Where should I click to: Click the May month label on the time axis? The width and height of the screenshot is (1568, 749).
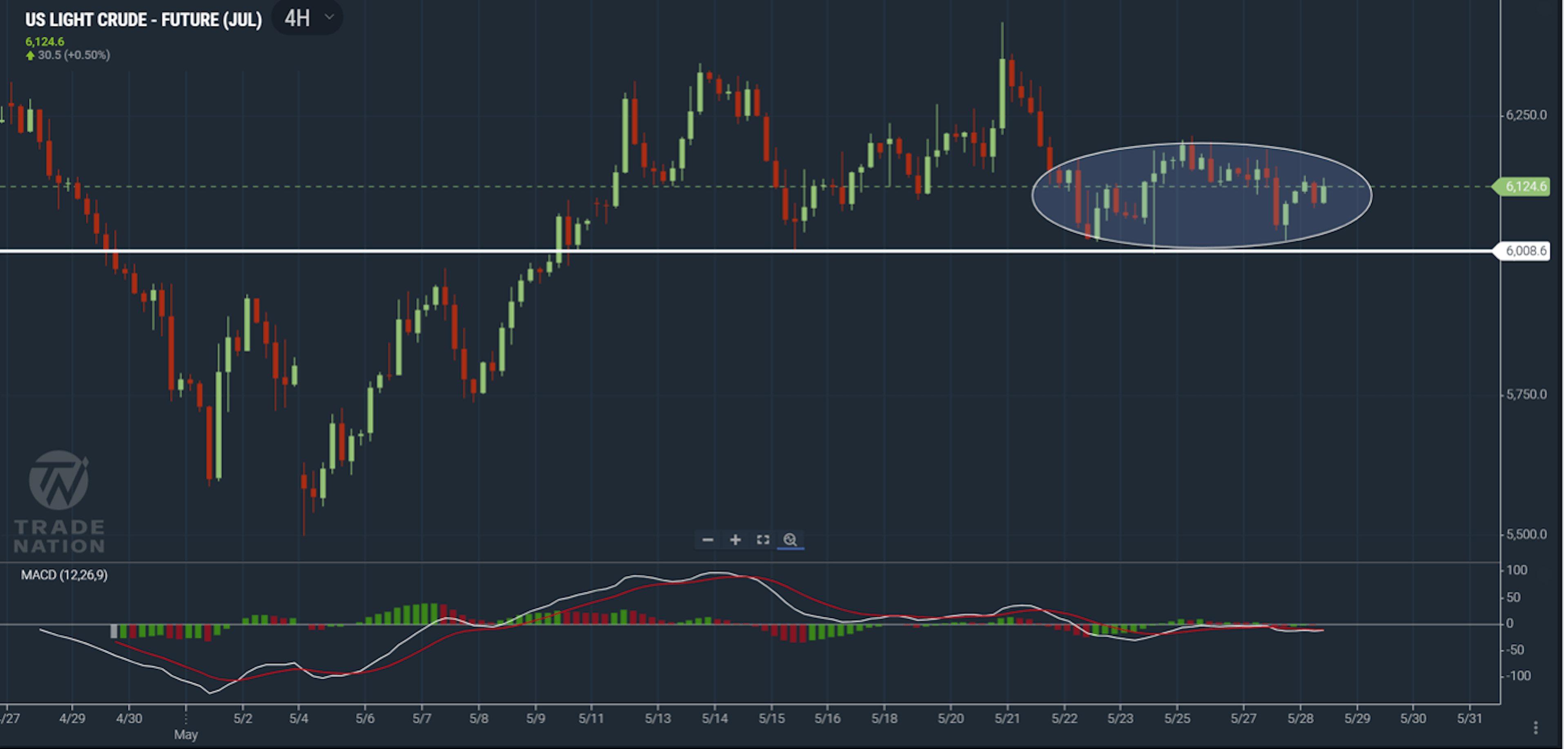186,734
